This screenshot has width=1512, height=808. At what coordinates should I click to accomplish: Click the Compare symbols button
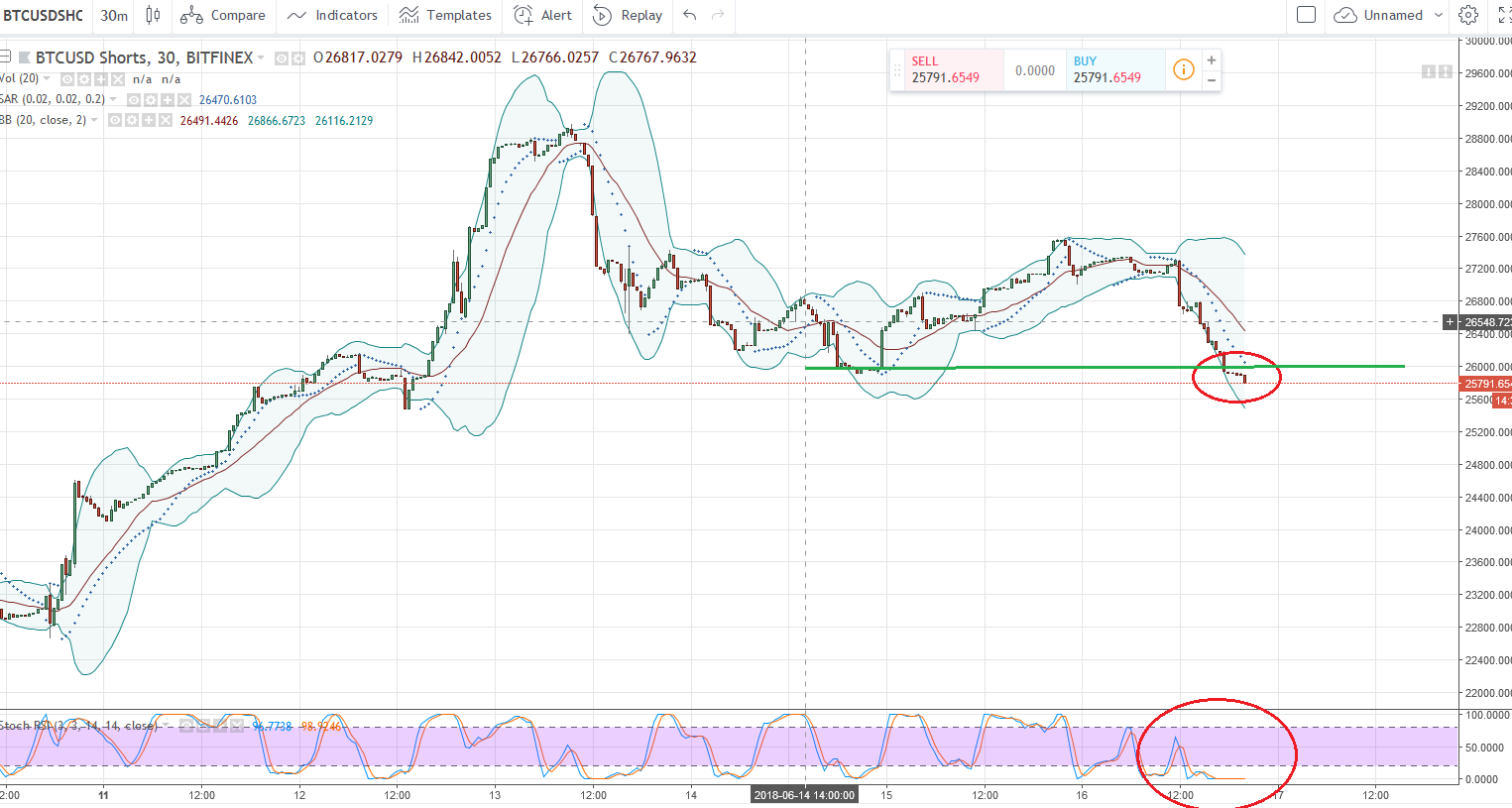[x=223, y=15]
